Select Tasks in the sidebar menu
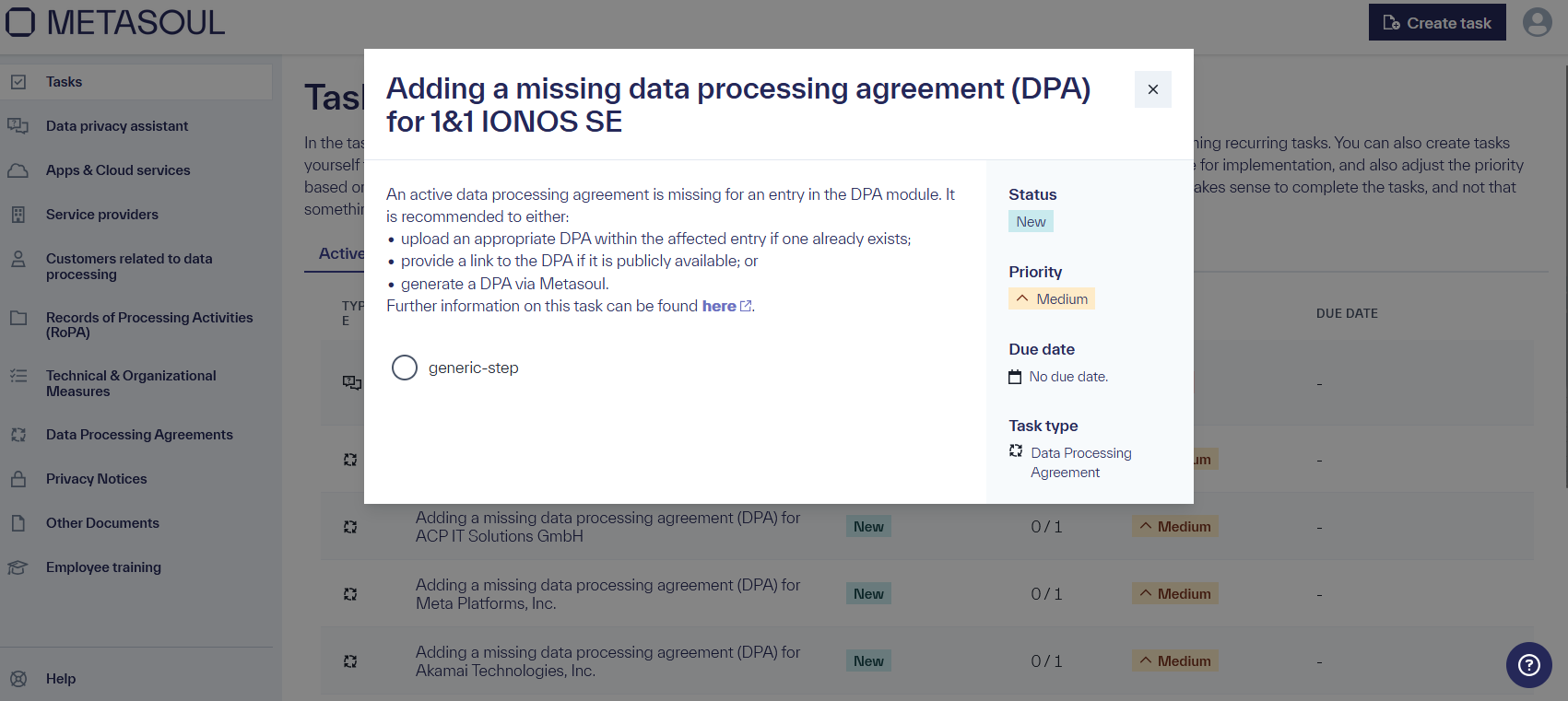The image size is (1568, 701). [64, 81]
